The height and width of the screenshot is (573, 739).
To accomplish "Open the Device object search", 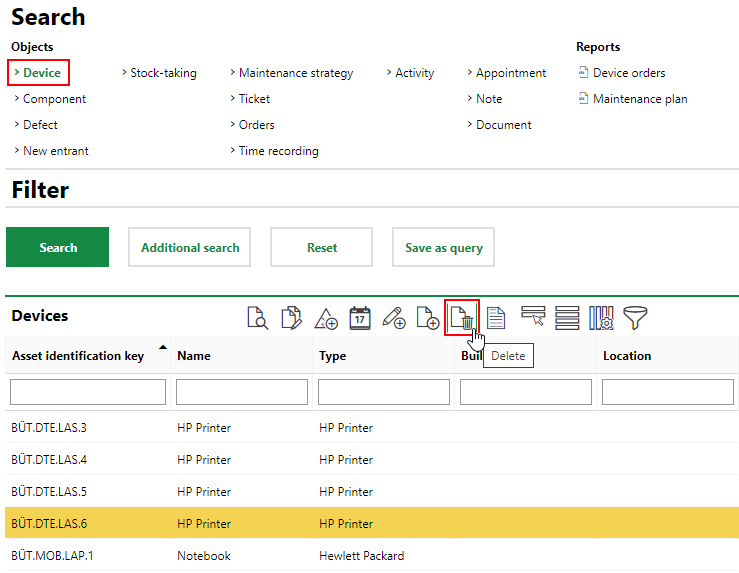I will tap(41, 73).
